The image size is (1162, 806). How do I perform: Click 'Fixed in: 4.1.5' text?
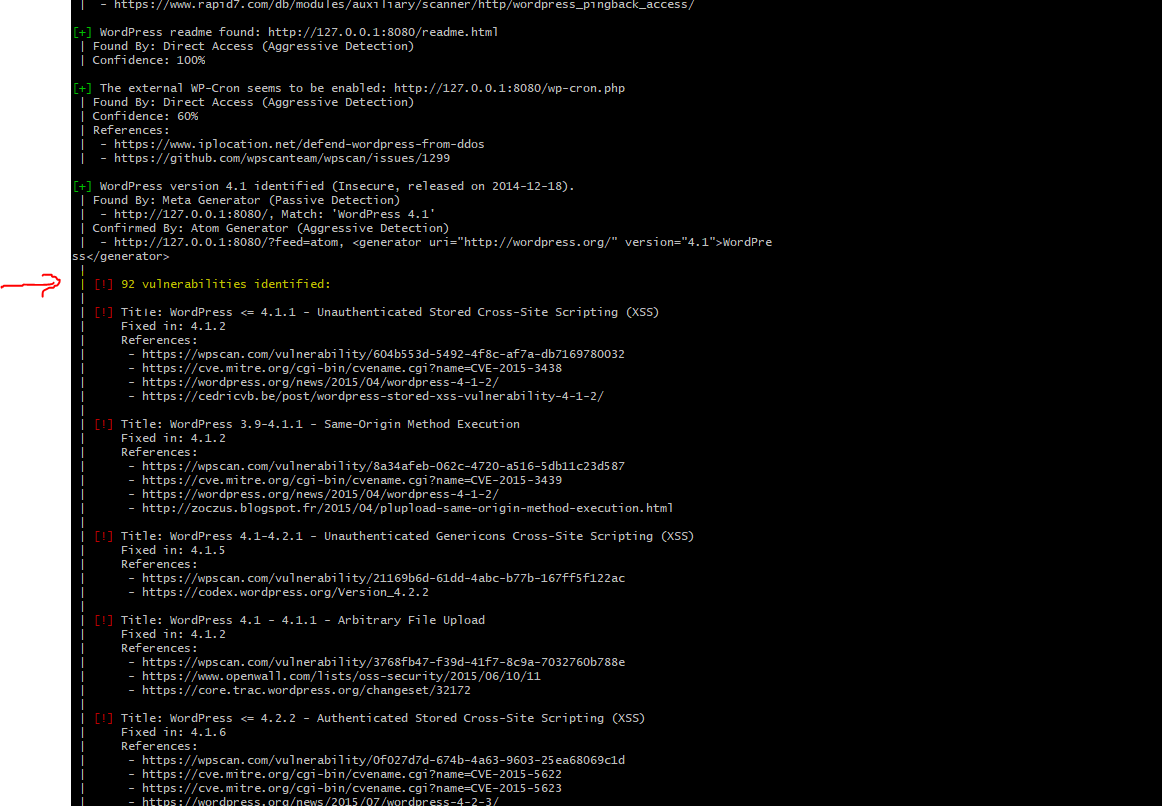pos(173,550)
